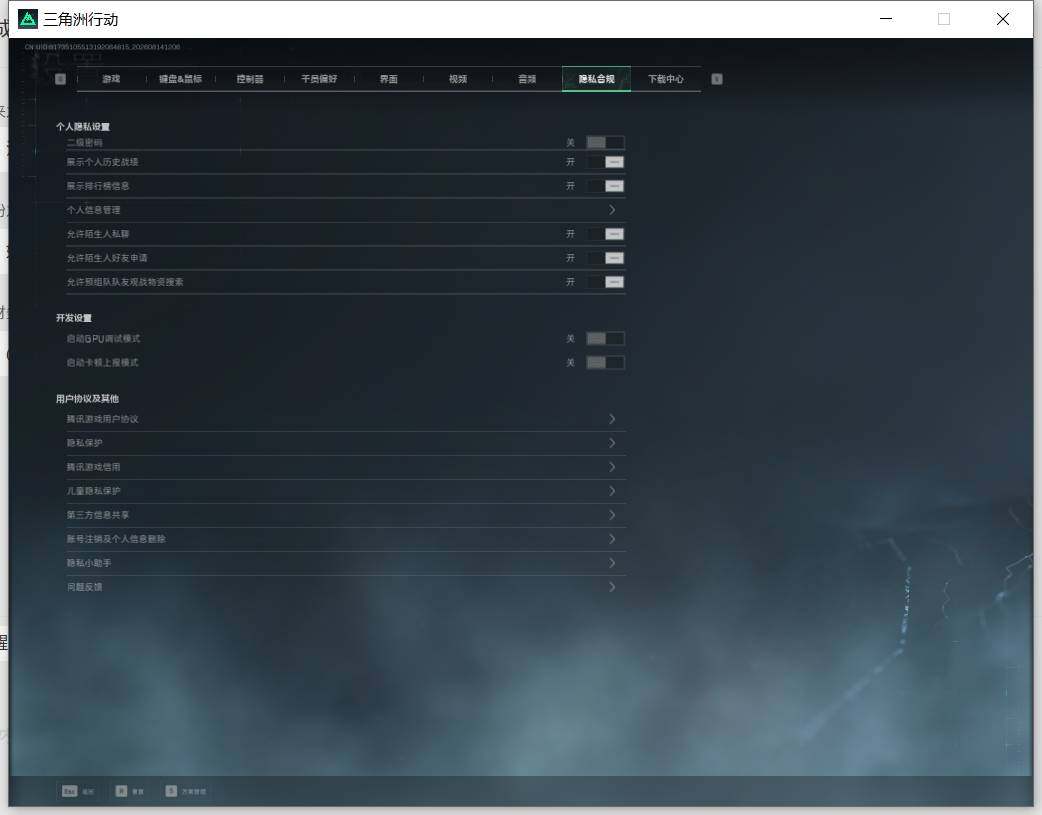Click the 第三方信息共享 label
The height and width of the screenshot is (815, 1042).
click(98, 515)
